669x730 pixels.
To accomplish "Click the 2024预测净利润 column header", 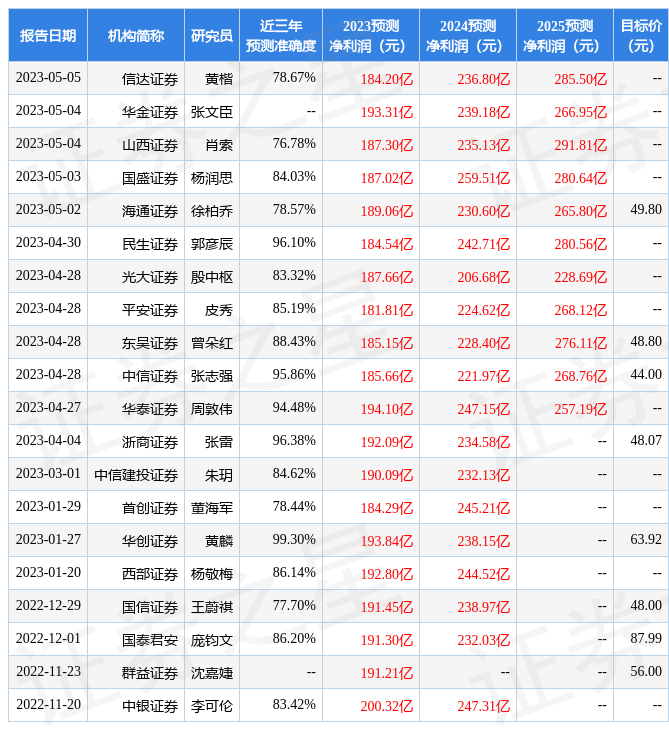I will [x=468, y=35].
